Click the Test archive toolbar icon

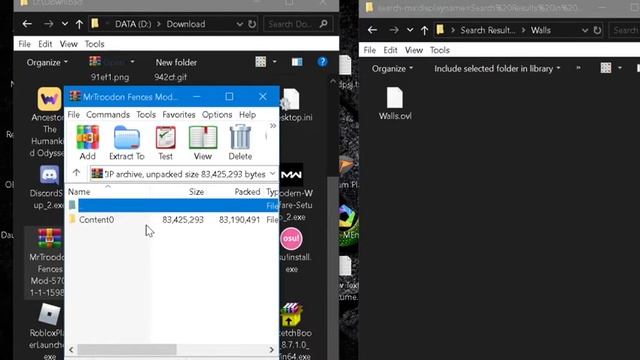pyautogui.click(x=165, y=143)
